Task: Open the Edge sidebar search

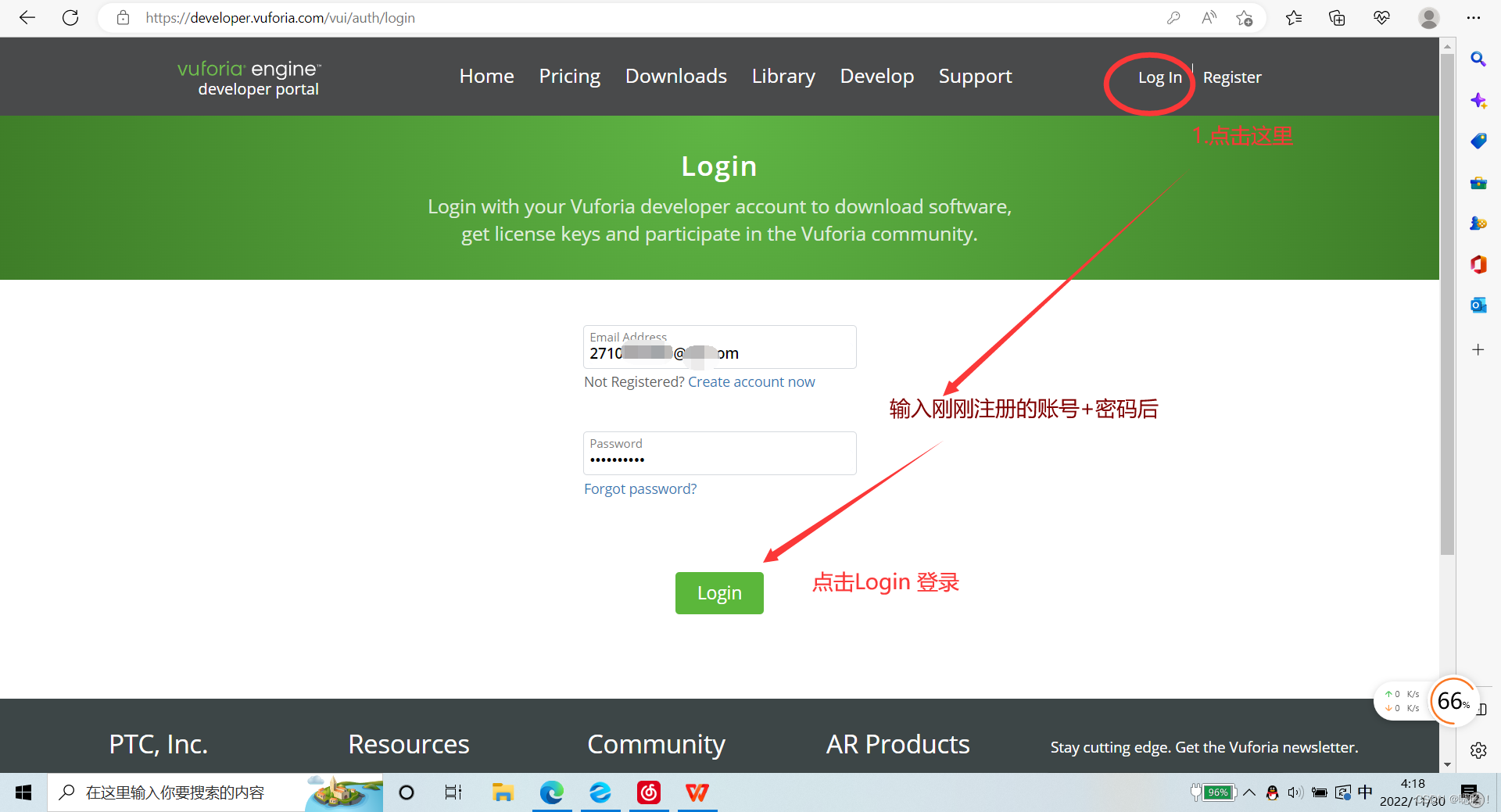Action: click(x=1478, y=59)
